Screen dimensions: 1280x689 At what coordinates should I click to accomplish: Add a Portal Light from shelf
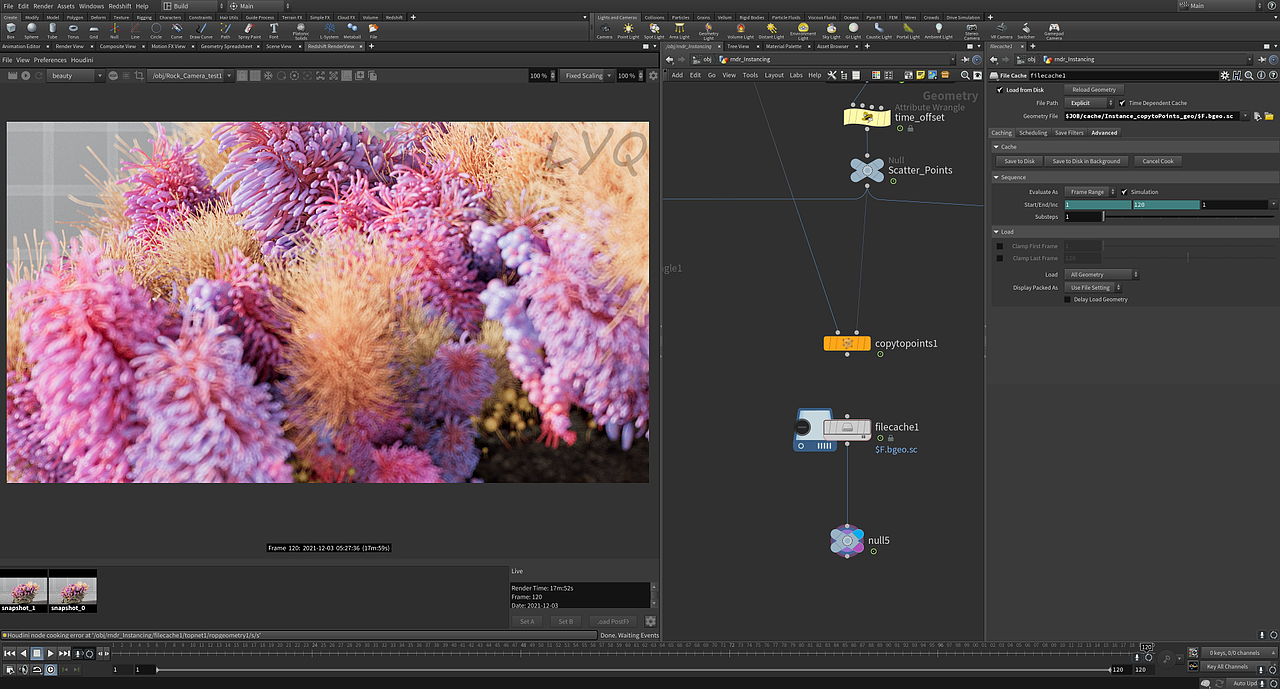click(x=908, y=30)
